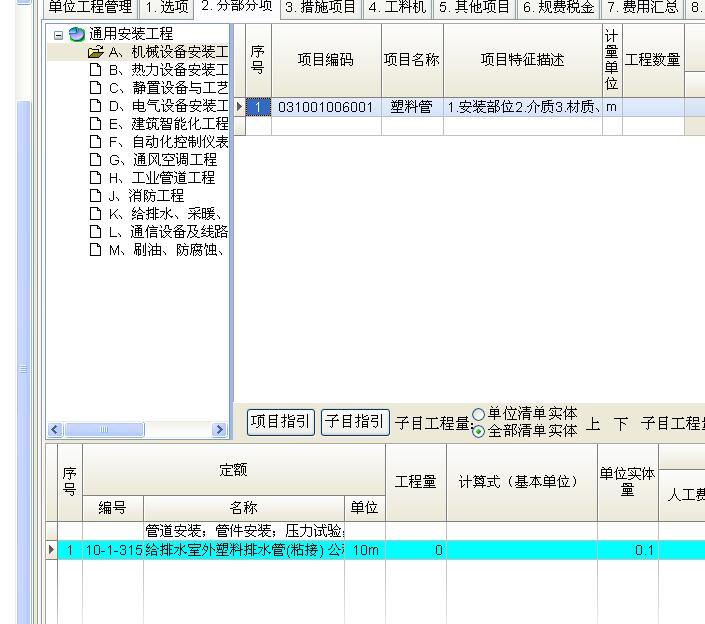This screenshot has width=705, height=624.
Task: Select the 单位清单实体 radio option
Action: (x=524, y=413)
